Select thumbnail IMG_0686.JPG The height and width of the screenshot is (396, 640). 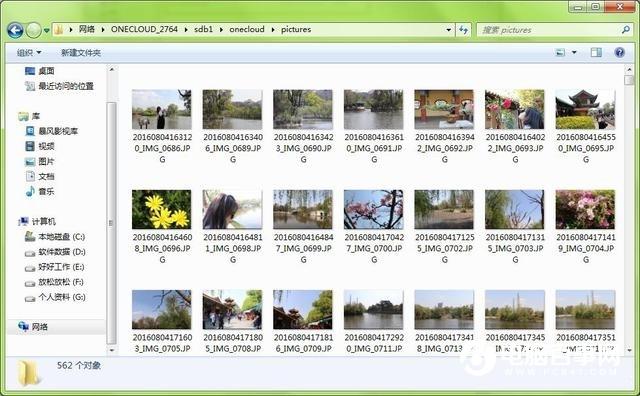click(162, 109)
